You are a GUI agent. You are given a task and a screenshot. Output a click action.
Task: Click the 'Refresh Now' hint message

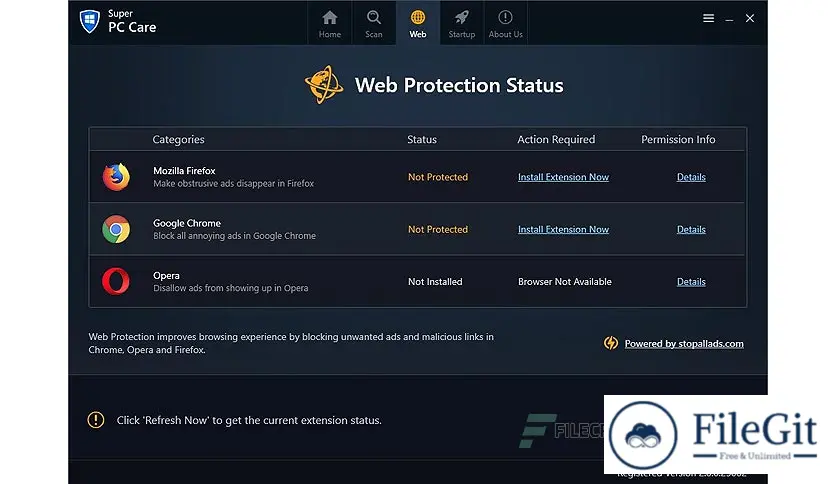[249, 420]
